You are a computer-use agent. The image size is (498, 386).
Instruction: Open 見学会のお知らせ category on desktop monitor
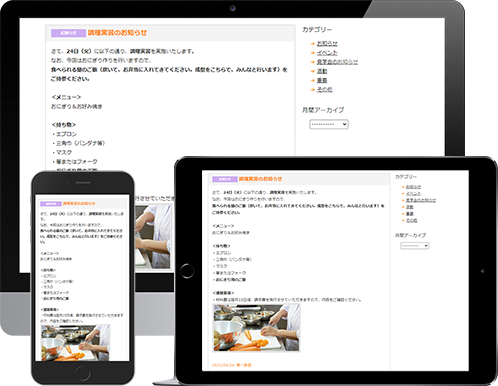coord(337,62)
